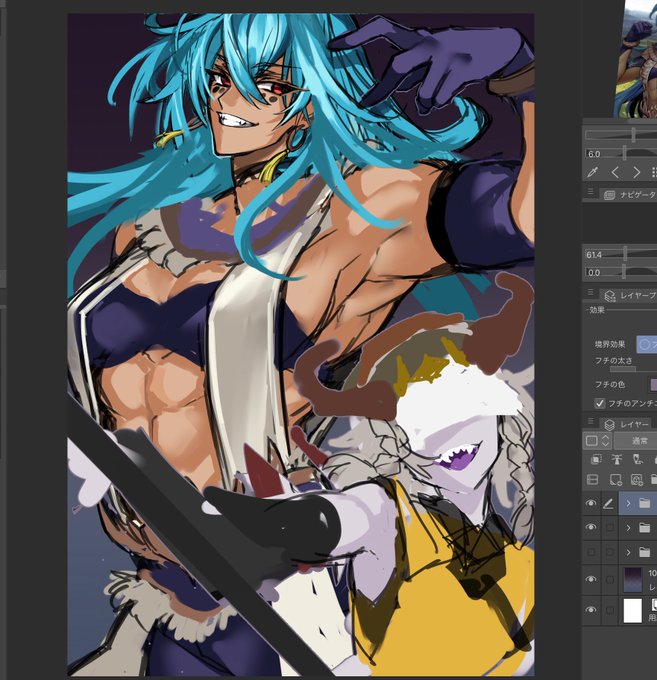This screenshot has width=657, height=680.
Task: Create a new raster layer
Action: (x=616, y=480)
